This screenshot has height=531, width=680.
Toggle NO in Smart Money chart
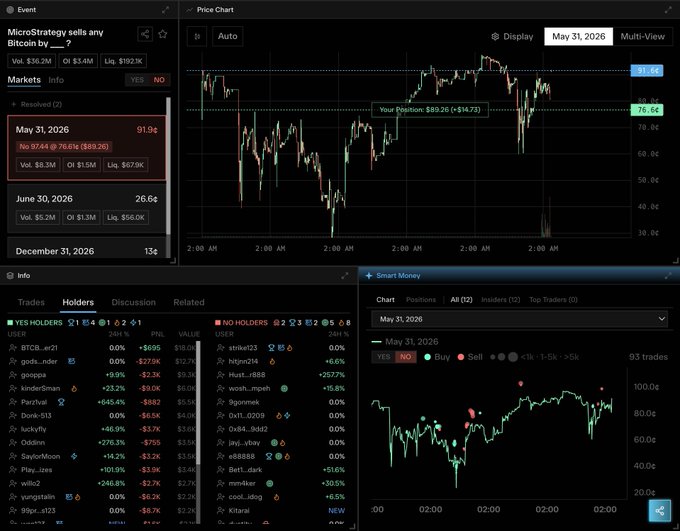click(x=405, y=357)
